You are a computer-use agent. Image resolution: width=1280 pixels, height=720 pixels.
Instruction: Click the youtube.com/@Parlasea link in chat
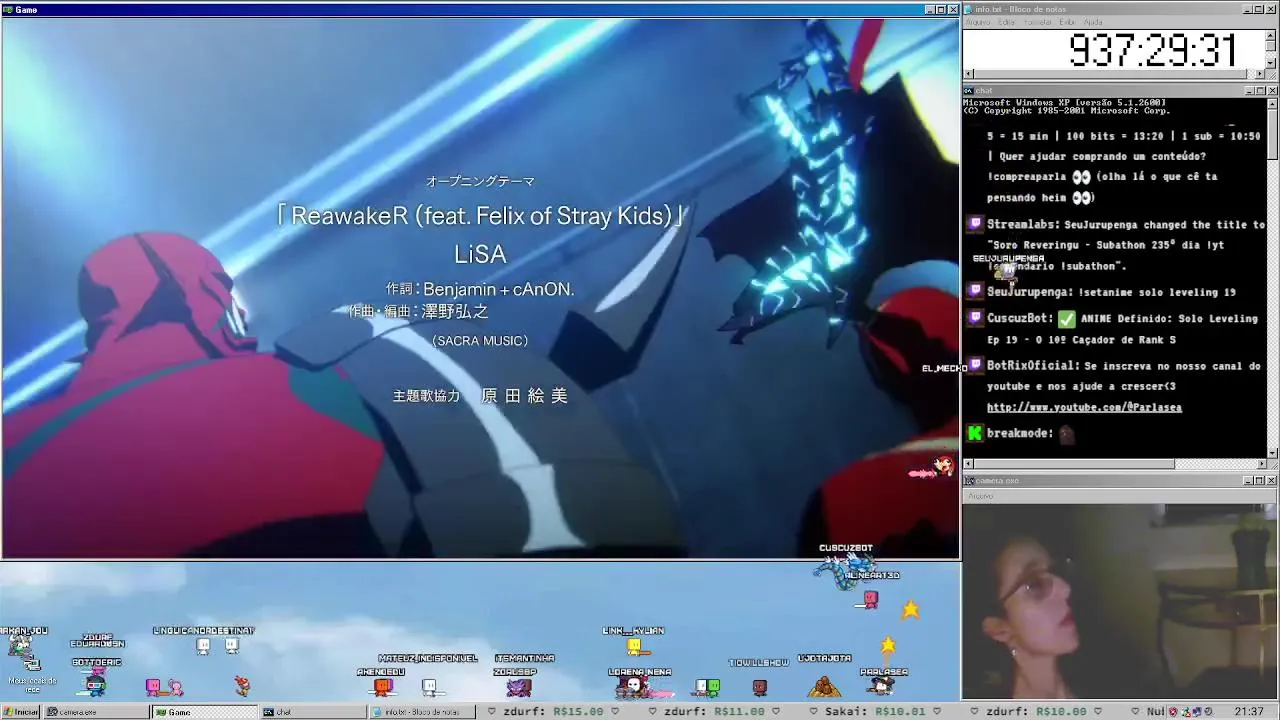coord(1084,407)
